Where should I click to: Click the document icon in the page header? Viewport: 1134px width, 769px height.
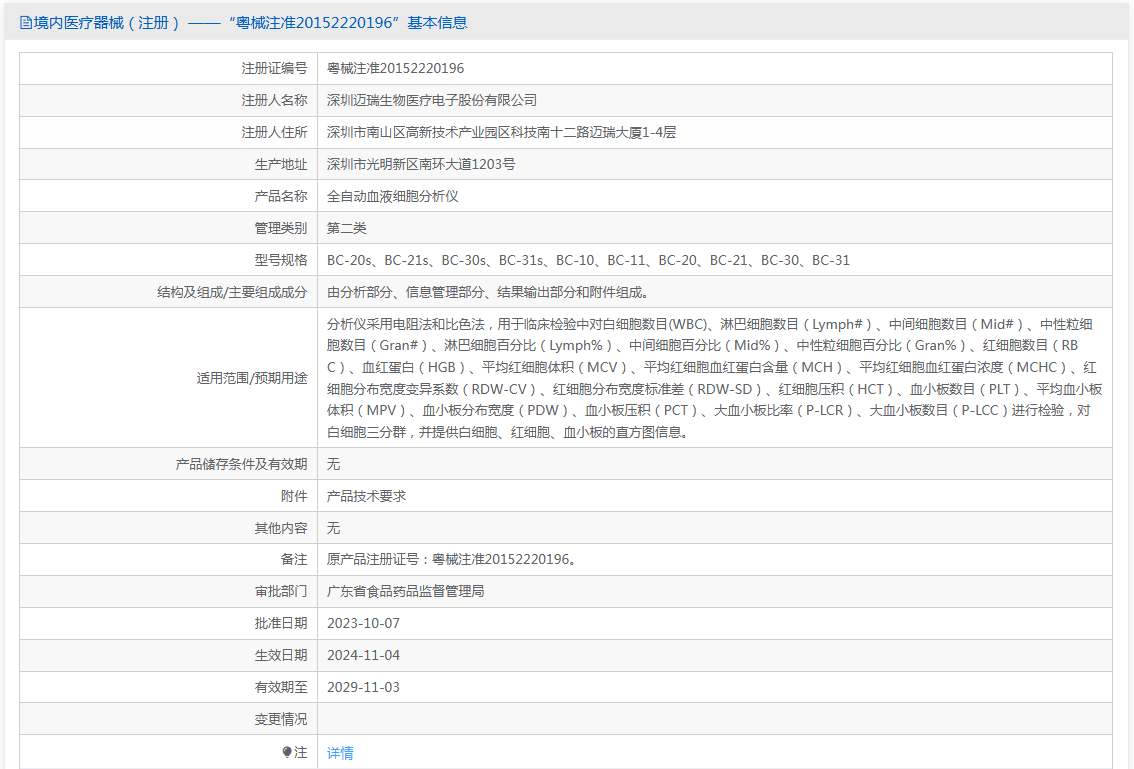click(x=25, y=23)
